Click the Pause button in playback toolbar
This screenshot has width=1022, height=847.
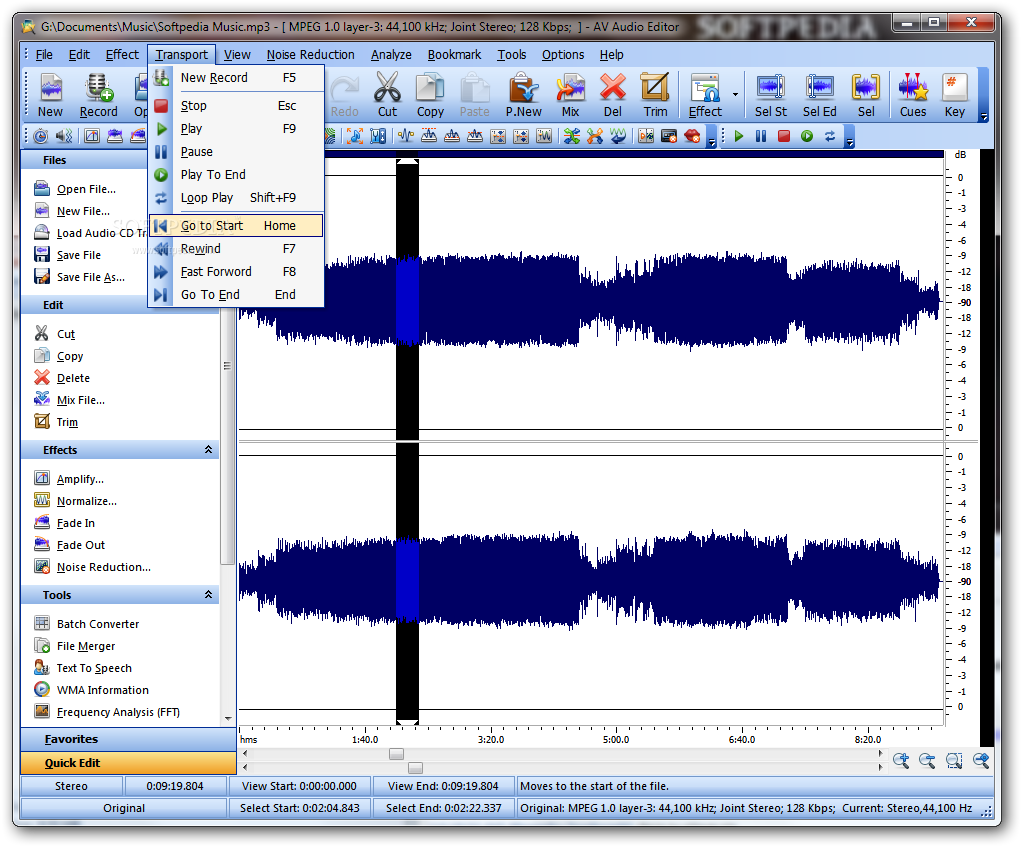click(x=761, y=136)
